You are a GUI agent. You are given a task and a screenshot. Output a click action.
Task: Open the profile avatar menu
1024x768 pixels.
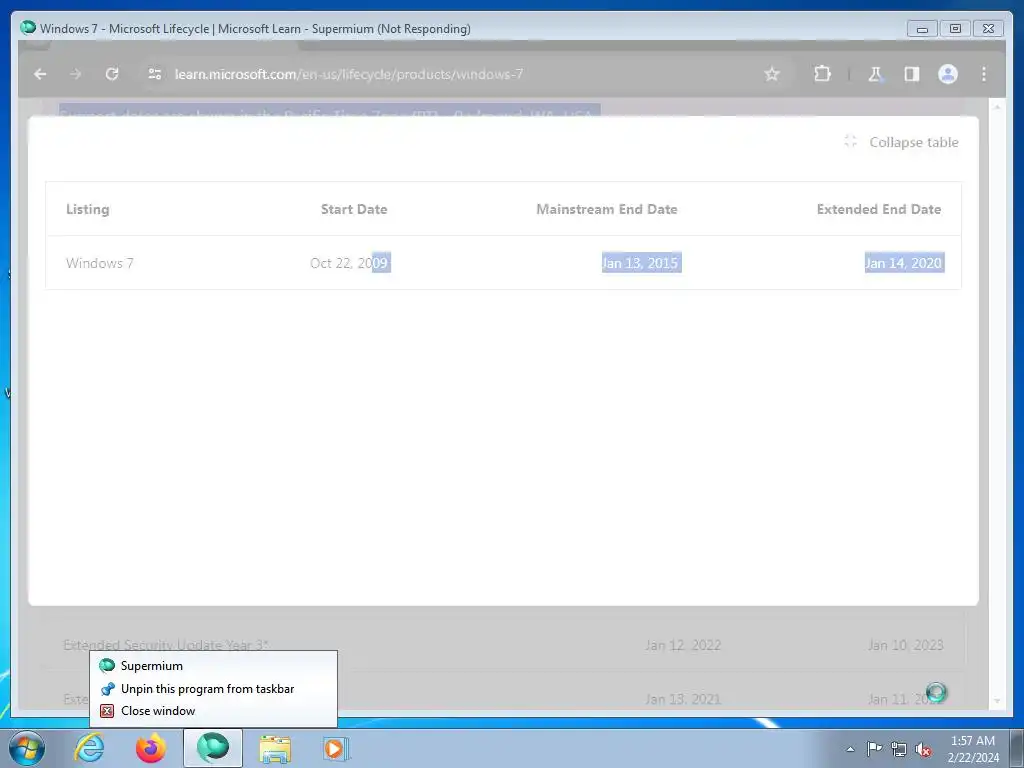(948, 74)
